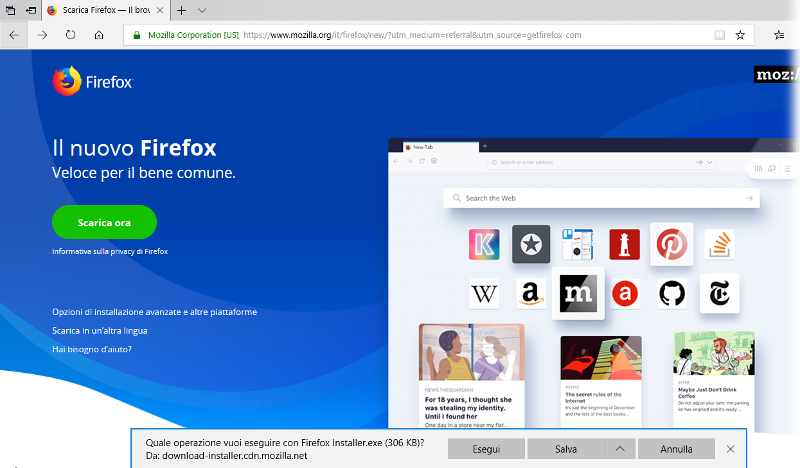The width and height of the screenshot is (800, 468).
Task: Click the Edge back arrow button
Action: click(14, 35)
